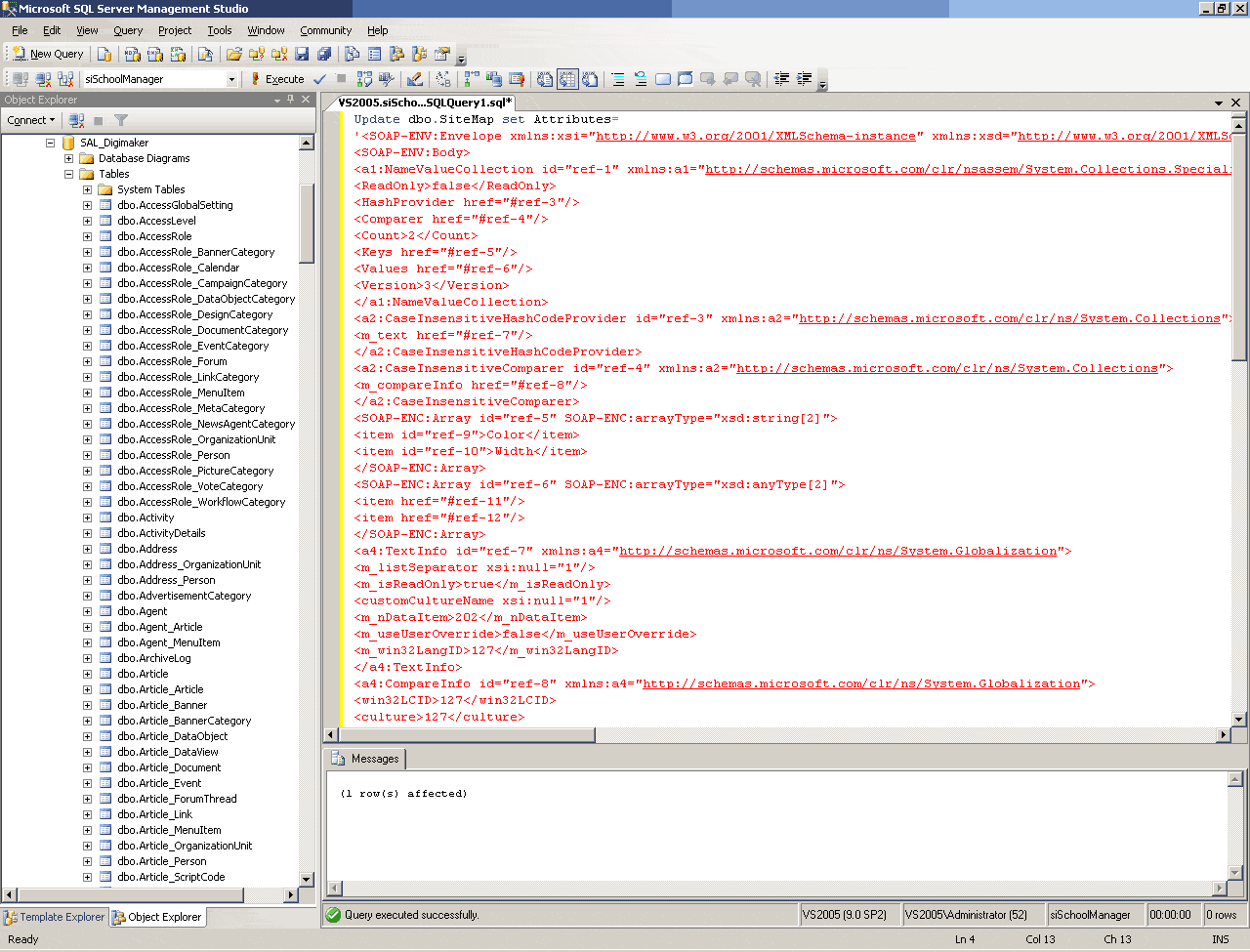Switch to the Object Explorer bottom tab
The height and width of the screenshot is (952, 1250).
click(157, 917)
